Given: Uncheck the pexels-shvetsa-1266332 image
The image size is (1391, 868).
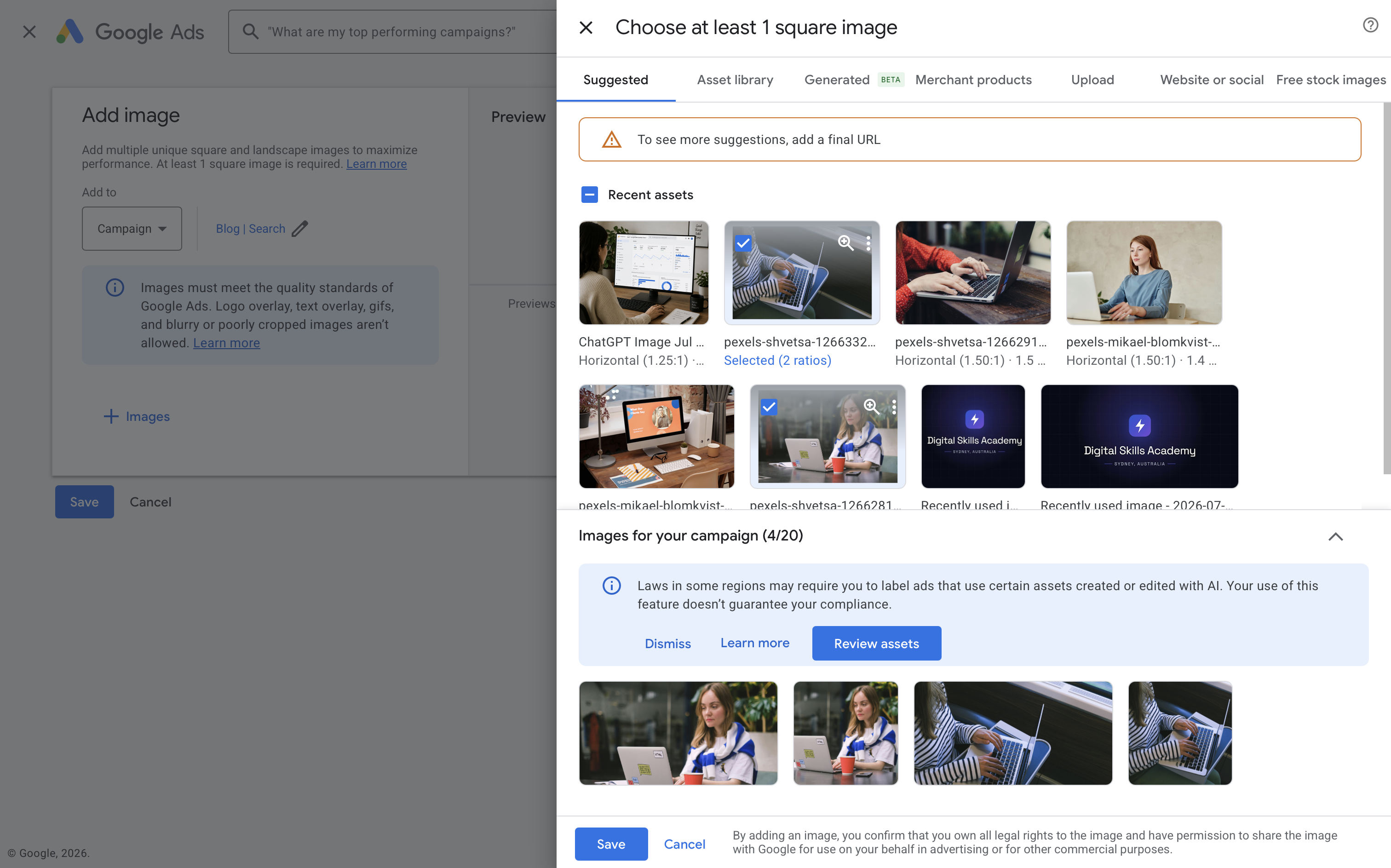Looking at the screenshot, I should (x=743, y=243).
